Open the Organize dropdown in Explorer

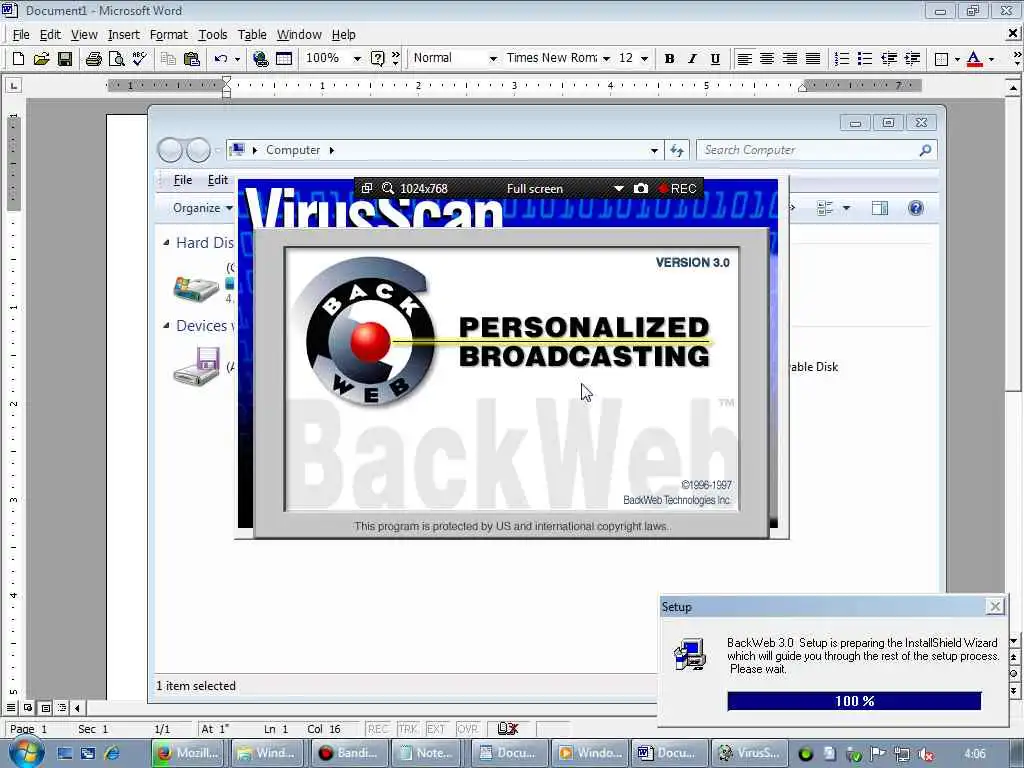pyautogui.click(x=202, y=208)
